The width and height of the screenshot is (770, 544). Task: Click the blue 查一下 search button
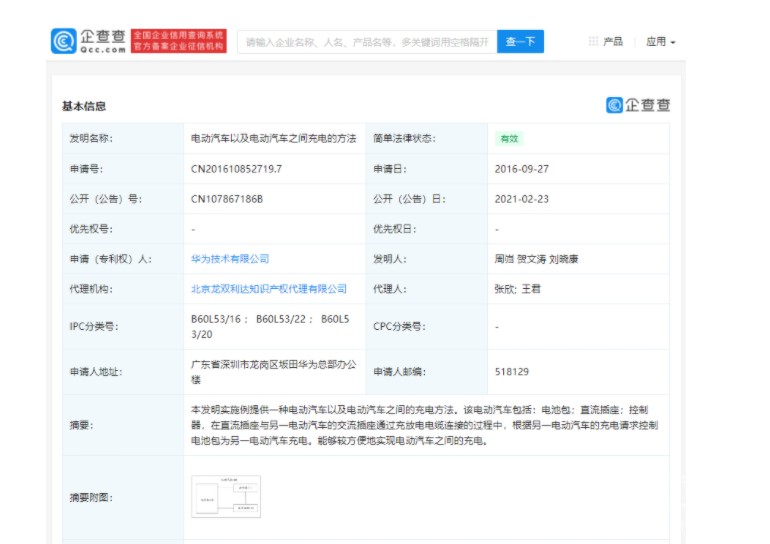pyautogui.click(x=520, y=42)
